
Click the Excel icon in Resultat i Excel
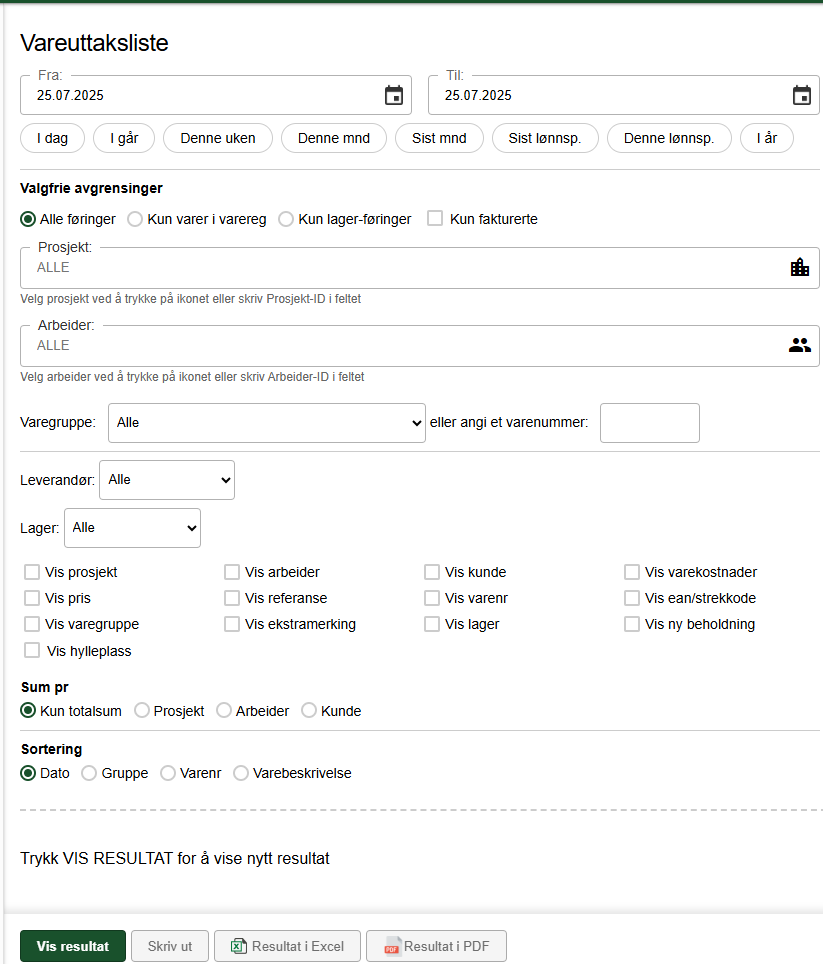click(x=238, y=946)
